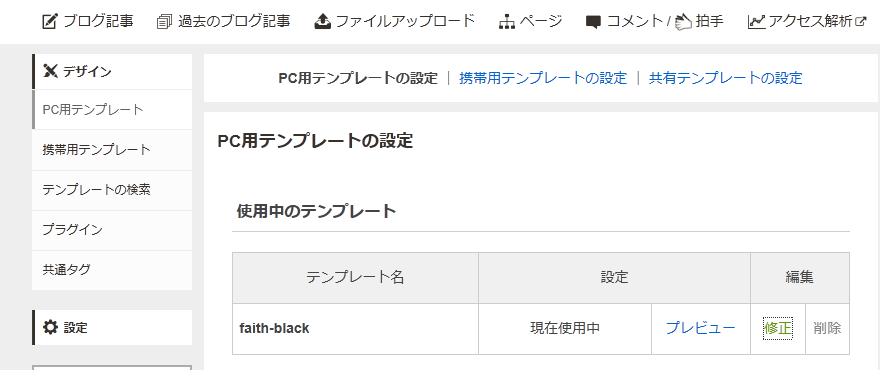The width and height of the screenshot is (880, 370).
Task: Select テンプレートの検索 in the sidebar
Action: click(x=112, y=190)
